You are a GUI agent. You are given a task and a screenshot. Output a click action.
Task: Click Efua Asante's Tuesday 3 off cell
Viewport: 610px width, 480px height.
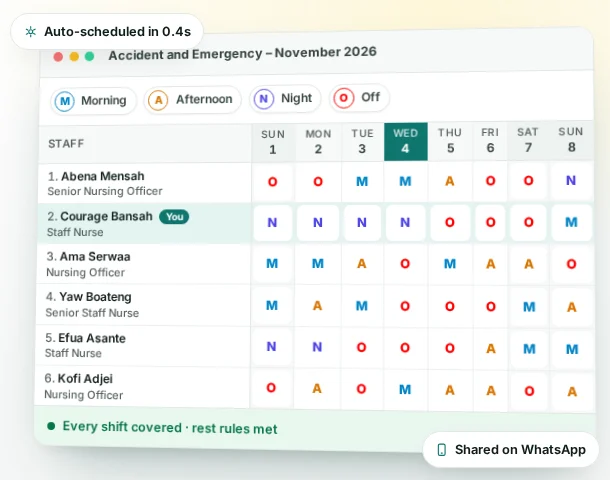[x=361, y=347]
